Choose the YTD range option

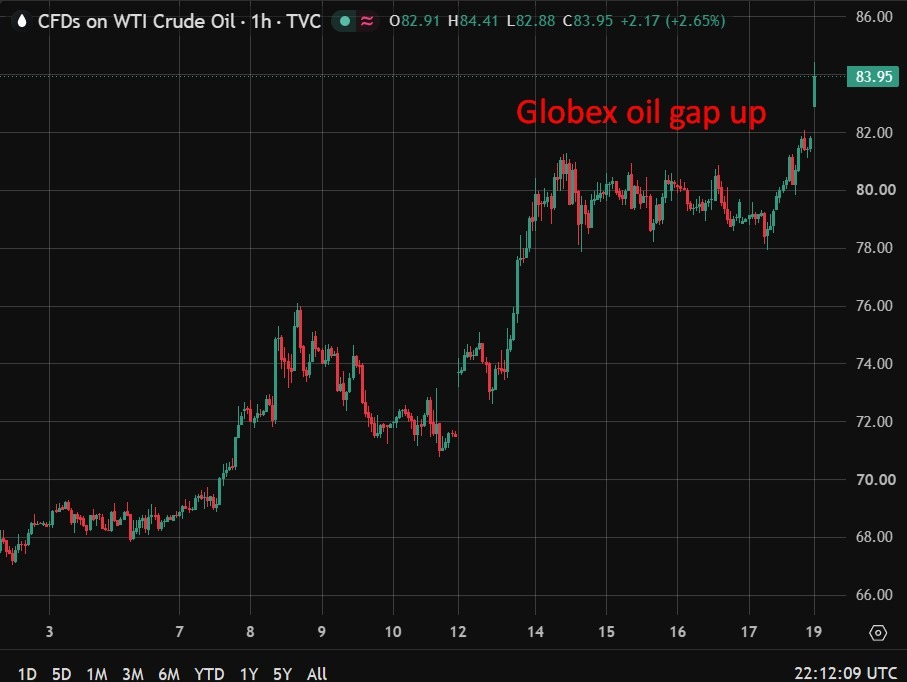(209, 674)
